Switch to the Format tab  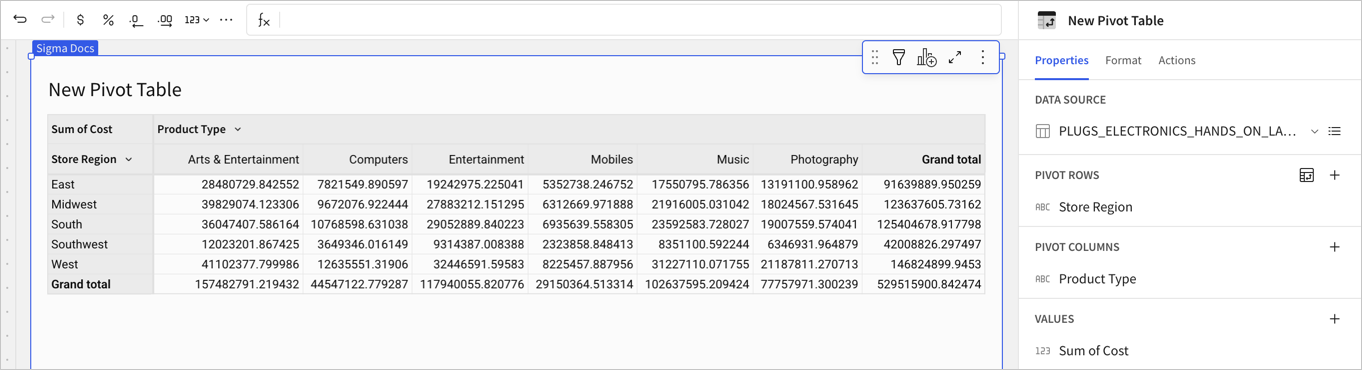tap(1123, 60)
